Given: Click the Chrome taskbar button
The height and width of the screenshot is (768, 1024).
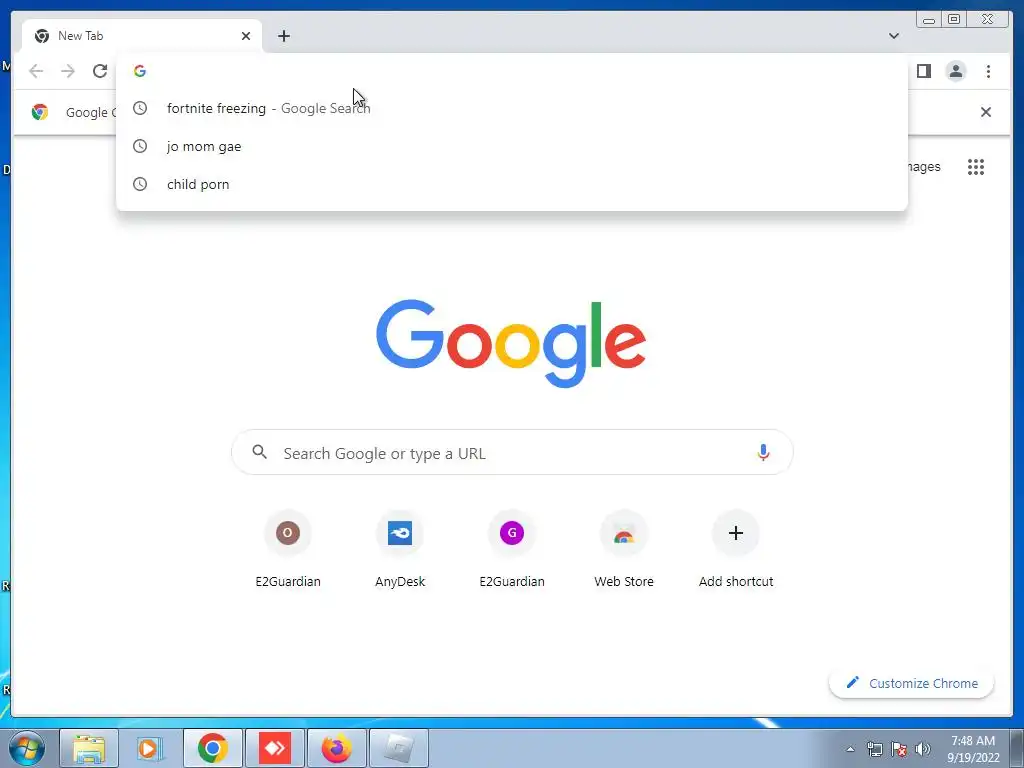Looking at the screenshot, I should point(213,748).
